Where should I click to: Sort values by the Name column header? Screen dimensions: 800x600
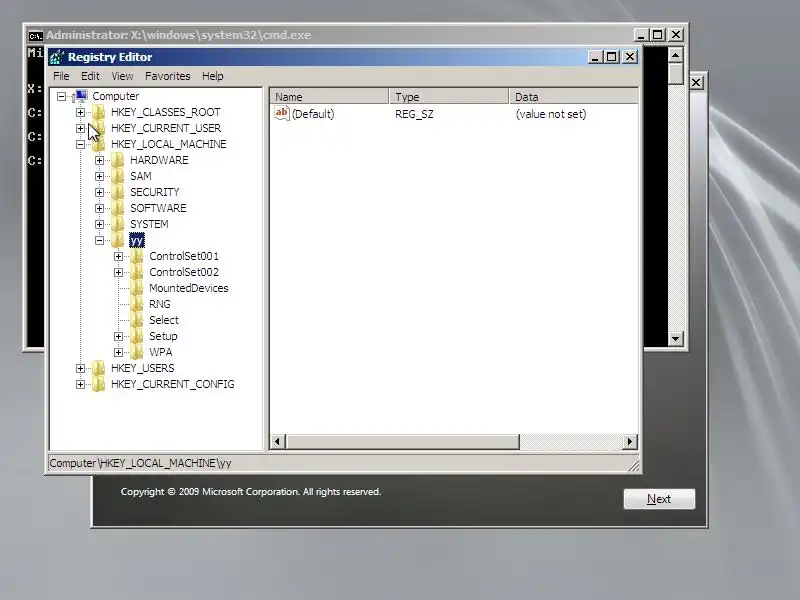329,96
